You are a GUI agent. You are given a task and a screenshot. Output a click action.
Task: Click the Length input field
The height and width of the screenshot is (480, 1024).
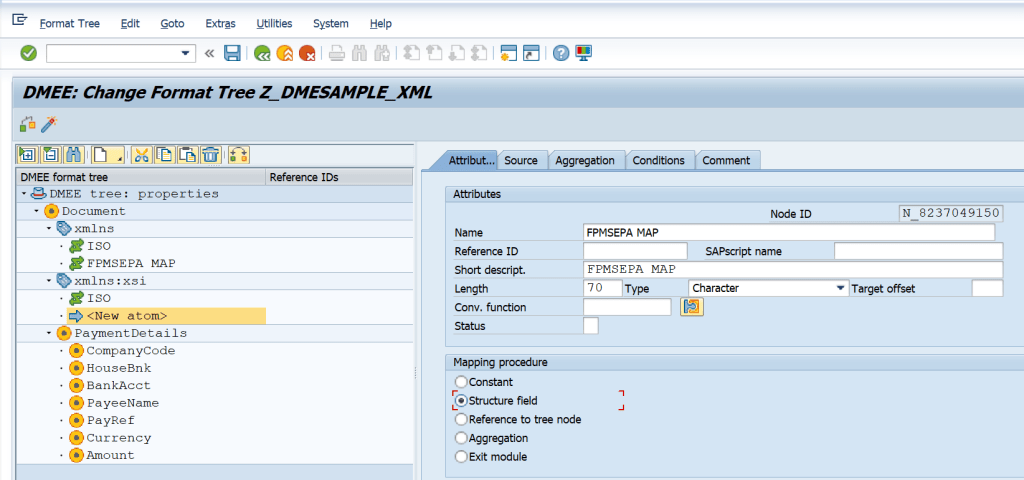point(602,288)
